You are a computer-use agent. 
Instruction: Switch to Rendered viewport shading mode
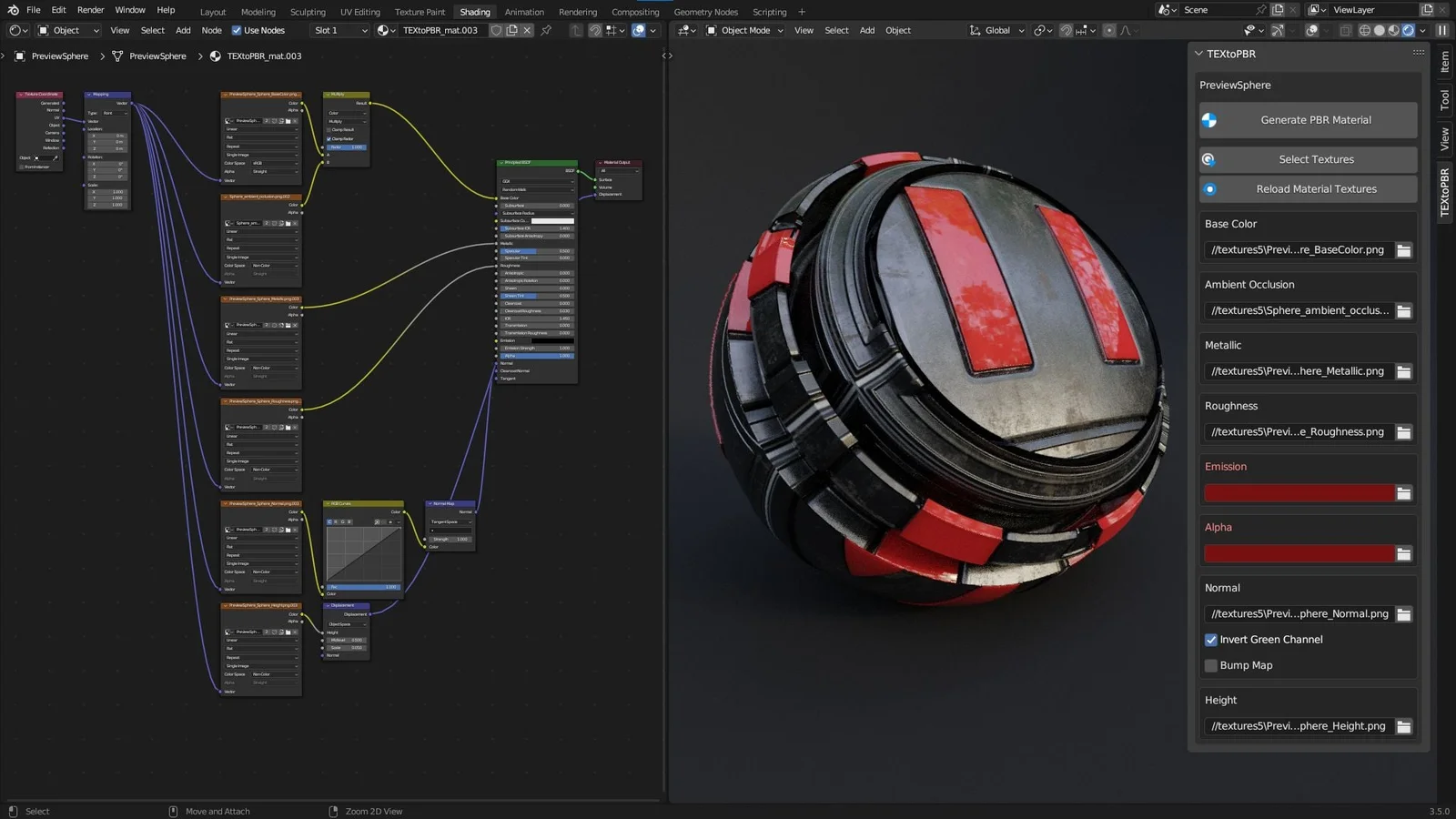[1409, 30]
